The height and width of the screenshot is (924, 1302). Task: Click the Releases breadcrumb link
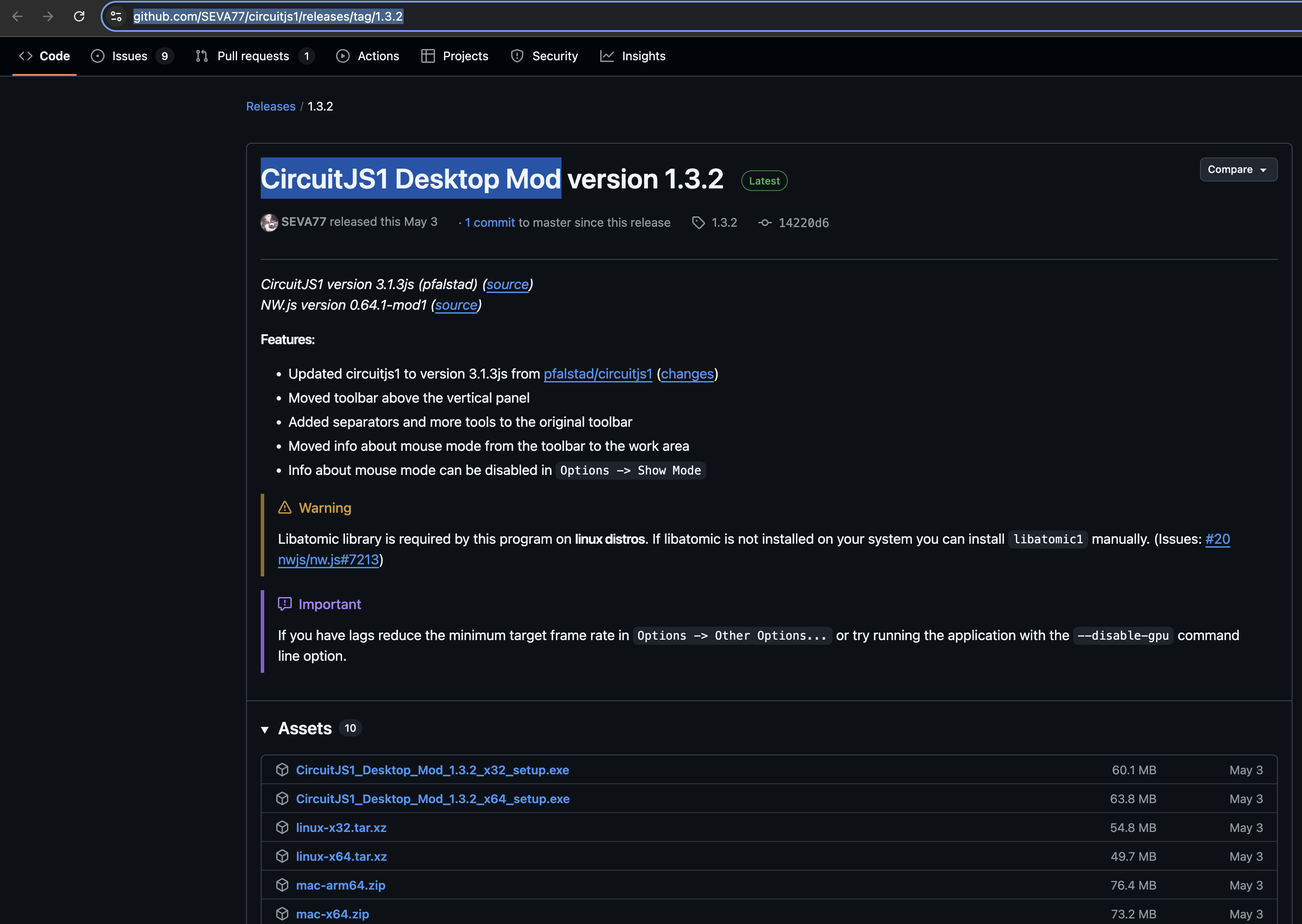270,106
